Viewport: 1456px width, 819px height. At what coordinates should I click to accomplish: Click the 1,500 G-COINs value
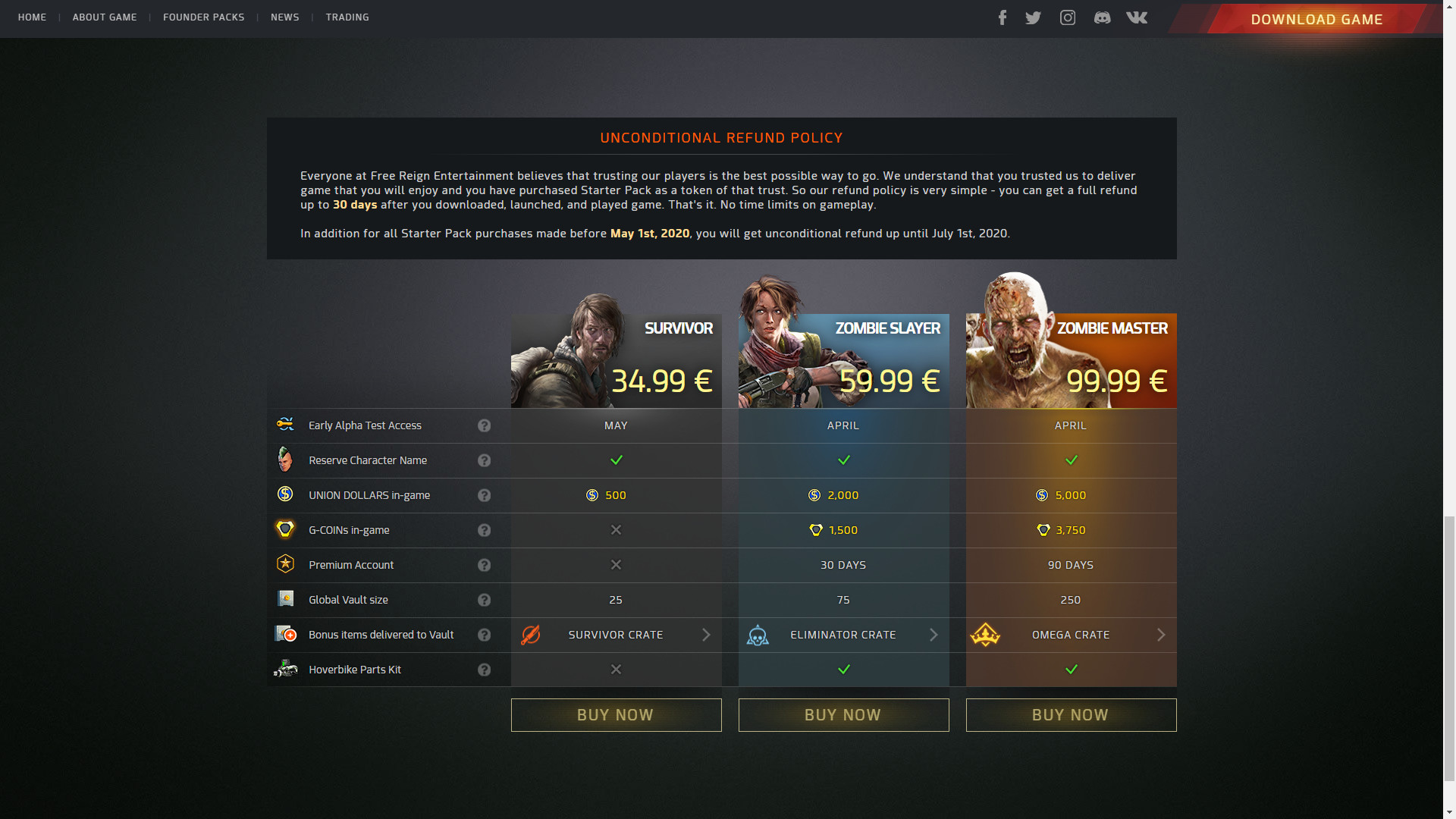(x=843, y=530)
